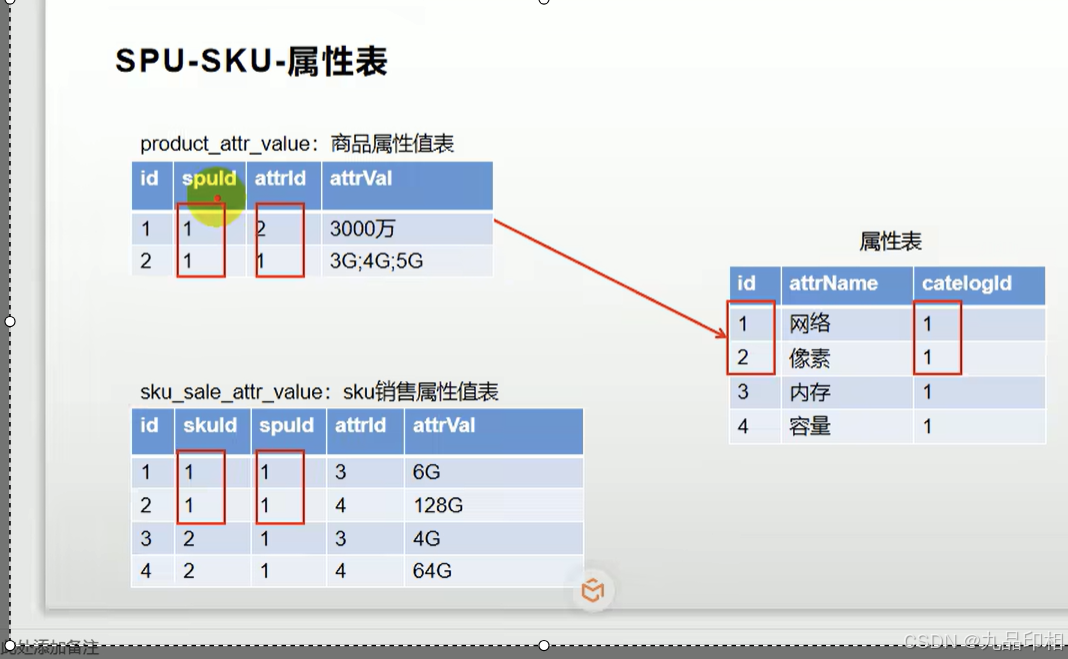Click the left-edge selection handle circle
Viewport: 1068px width, 659px height.
[8, 322]
